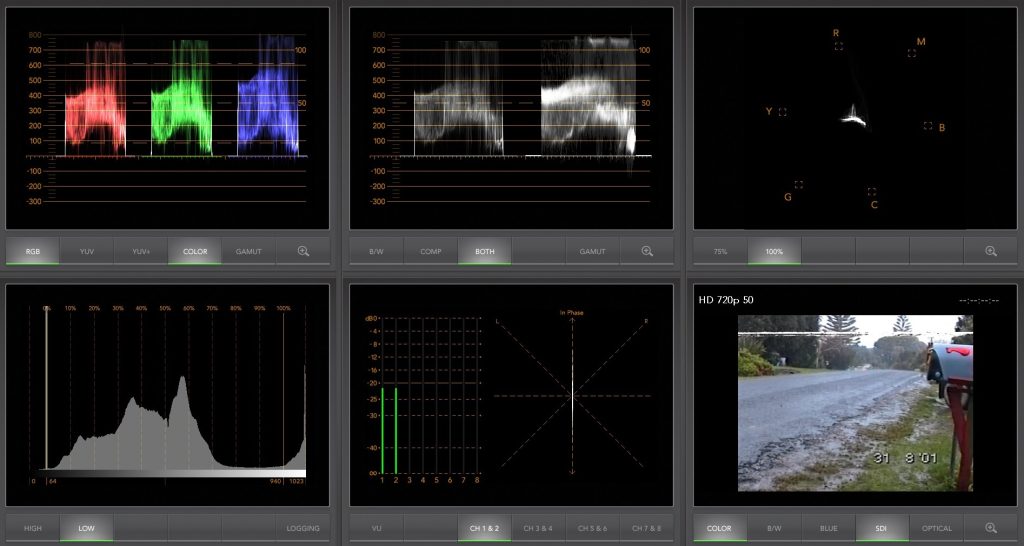
Task: Set picture view to COLOR mode
Action: 720,528
